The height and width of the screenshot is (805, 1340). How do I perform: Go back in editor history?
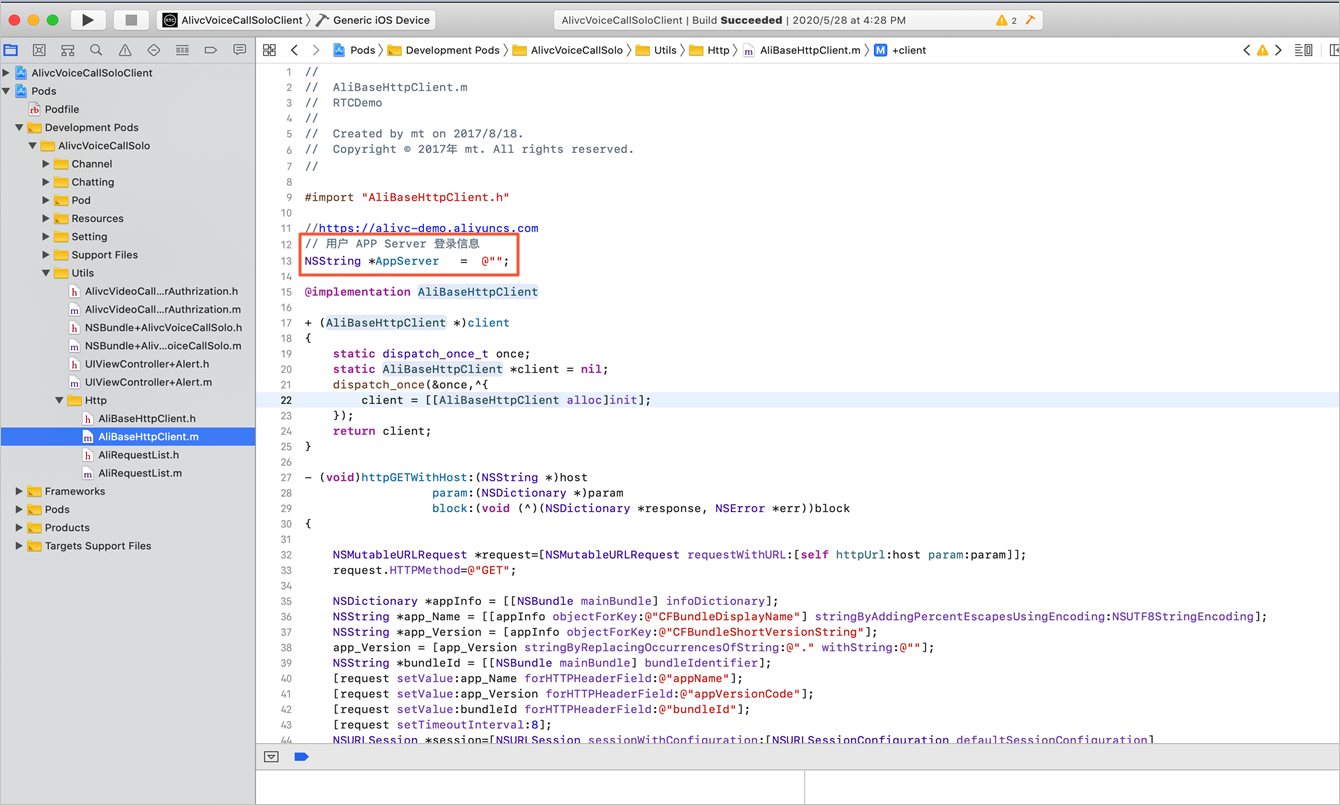pos(294,50)
